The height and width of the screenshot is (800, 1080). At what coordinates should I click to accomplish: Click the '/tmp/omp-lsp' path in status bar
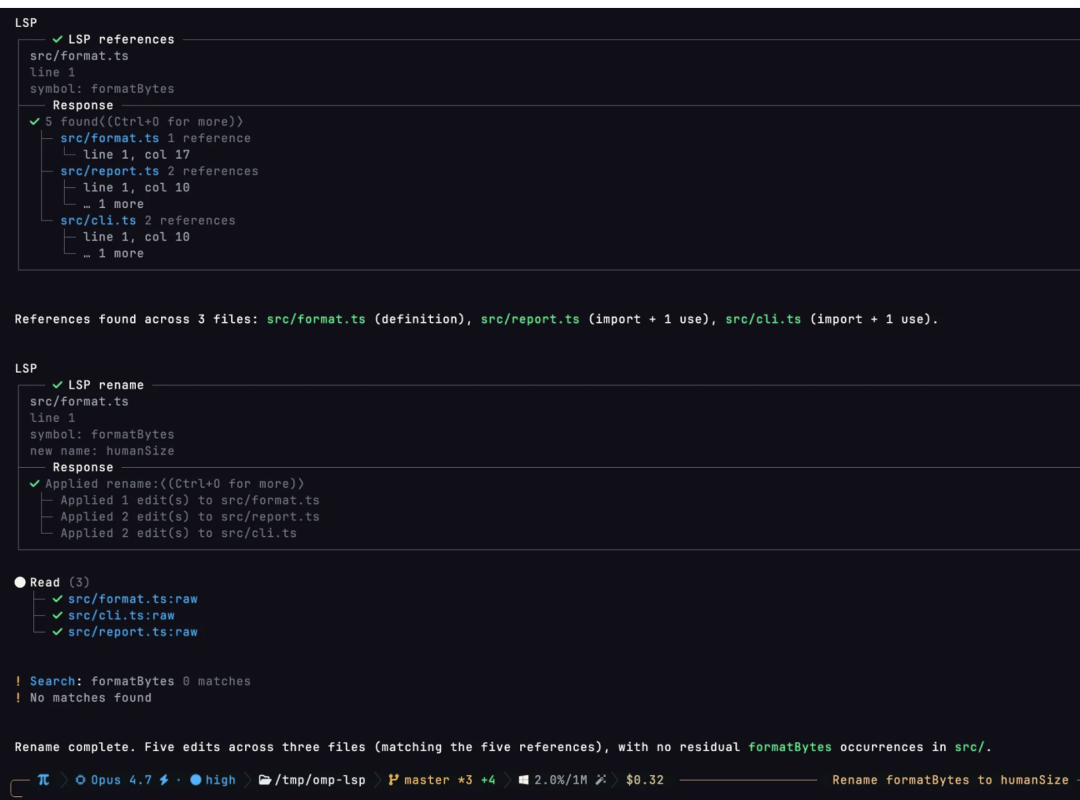pyautogui.click(x=320, y=780)
